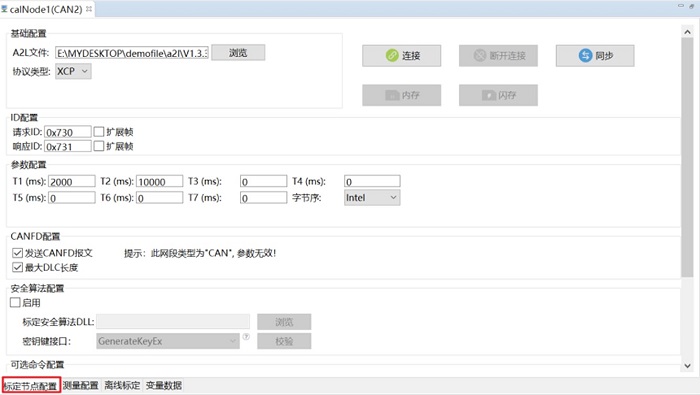Click the 浏览 button next to A2L file

coord(238,53)
